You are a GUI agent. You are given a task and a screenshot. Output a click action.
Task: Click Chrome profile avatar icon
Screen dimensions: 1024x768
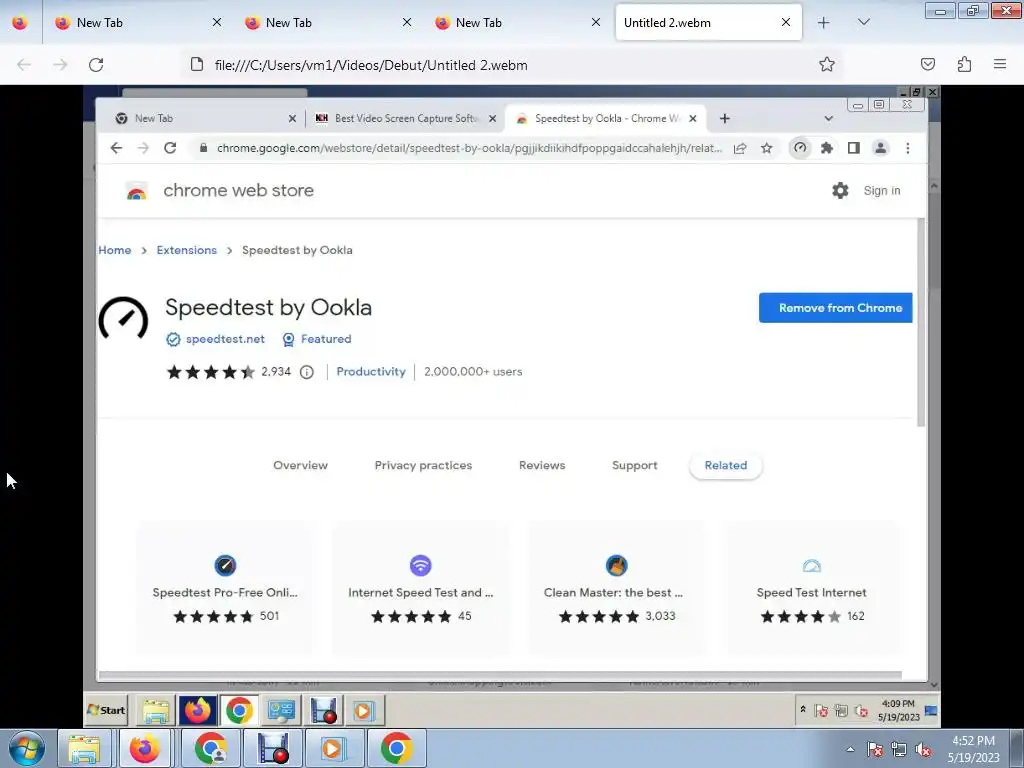point(880,148)
